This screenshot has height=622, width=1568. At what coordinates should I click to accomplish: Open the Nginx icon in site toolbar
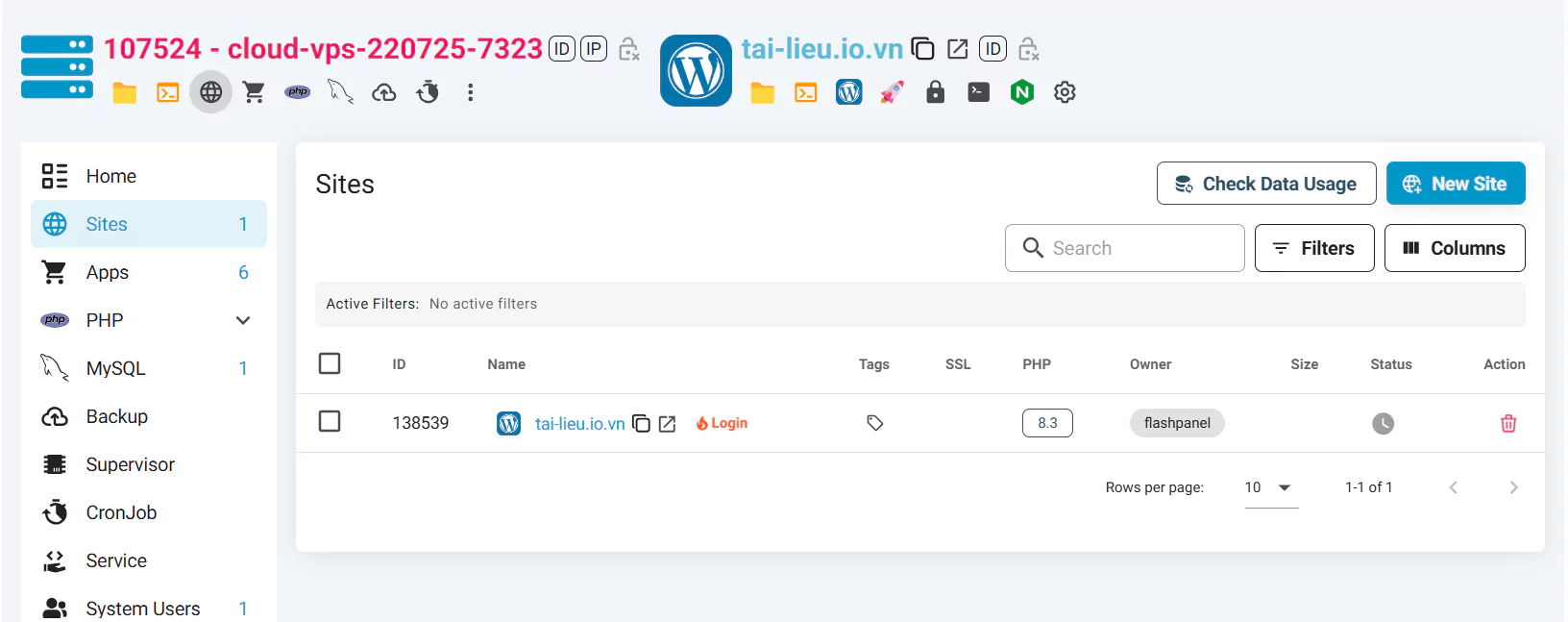click(x=1021, y=92)
